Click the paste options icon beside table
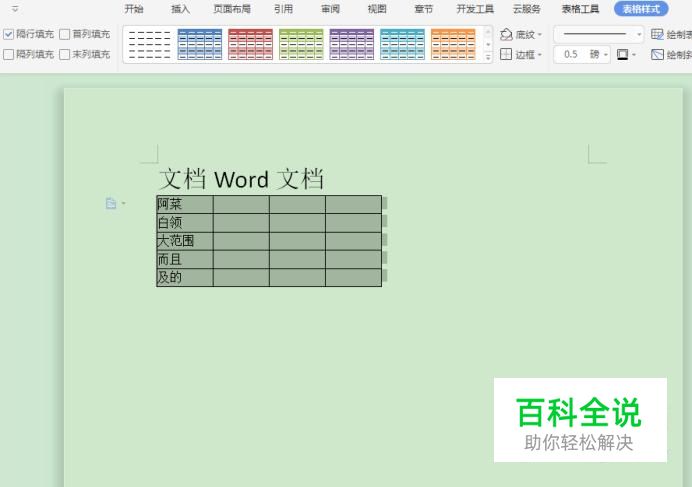The width and height of the screenshot is (692, 487). click(x=111, y=204)
